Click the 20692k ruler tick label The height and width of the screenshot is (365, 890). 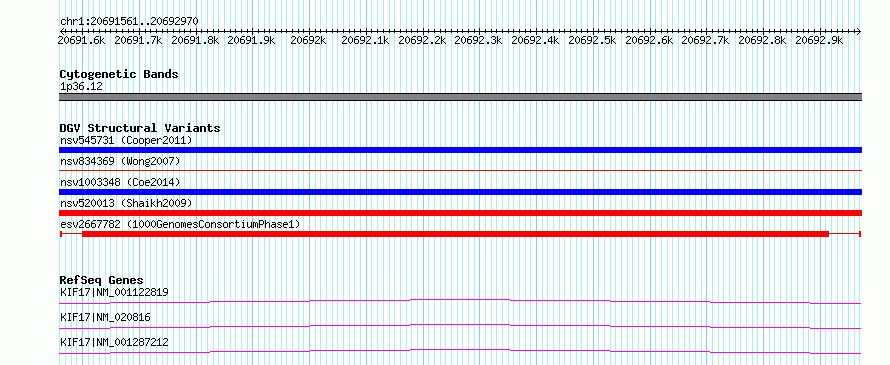tap(309, 40)
